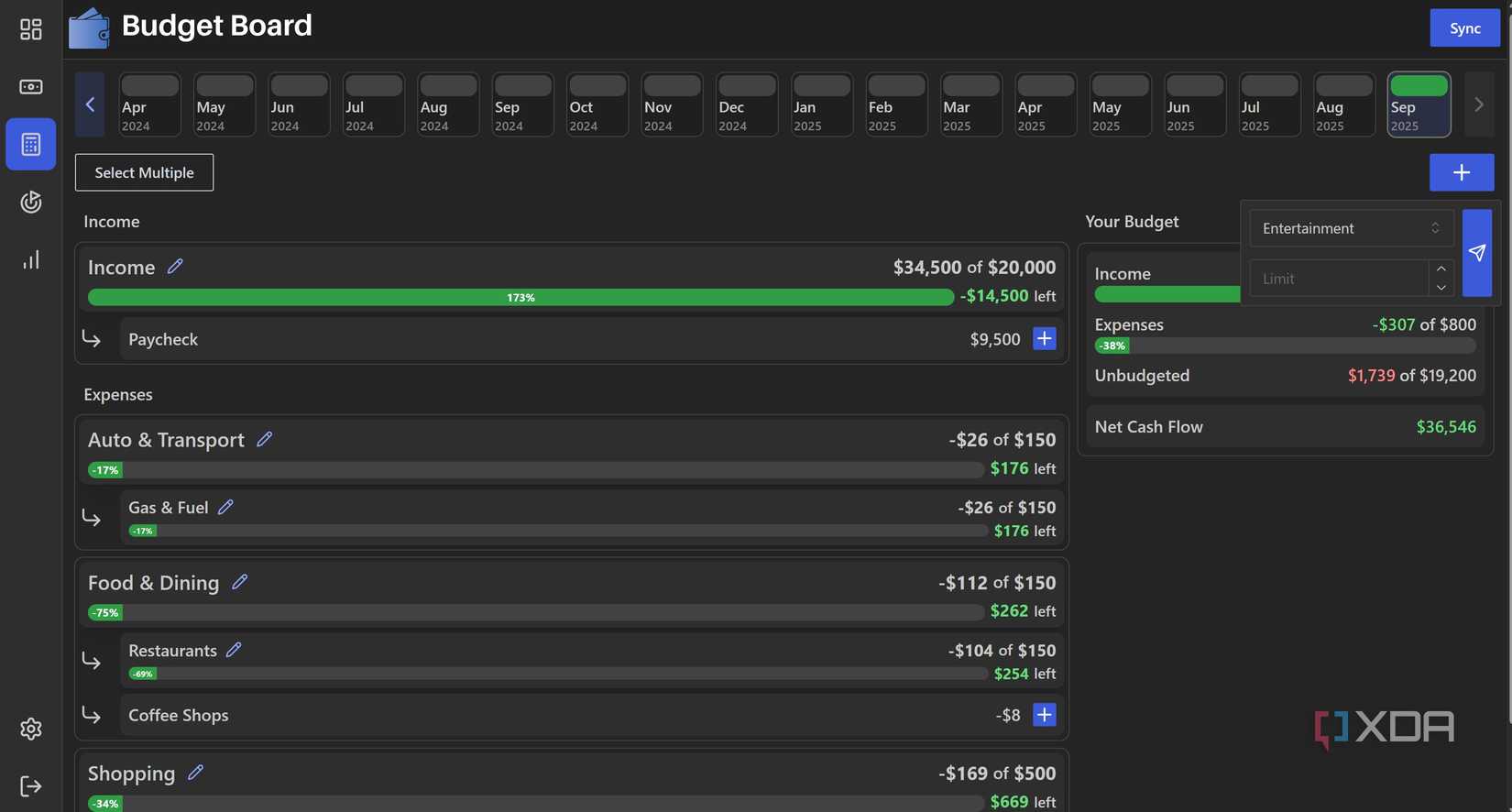The image size is (1512, 812).
Task: Click the Limit amount input field
Action: coord(1339,279)
